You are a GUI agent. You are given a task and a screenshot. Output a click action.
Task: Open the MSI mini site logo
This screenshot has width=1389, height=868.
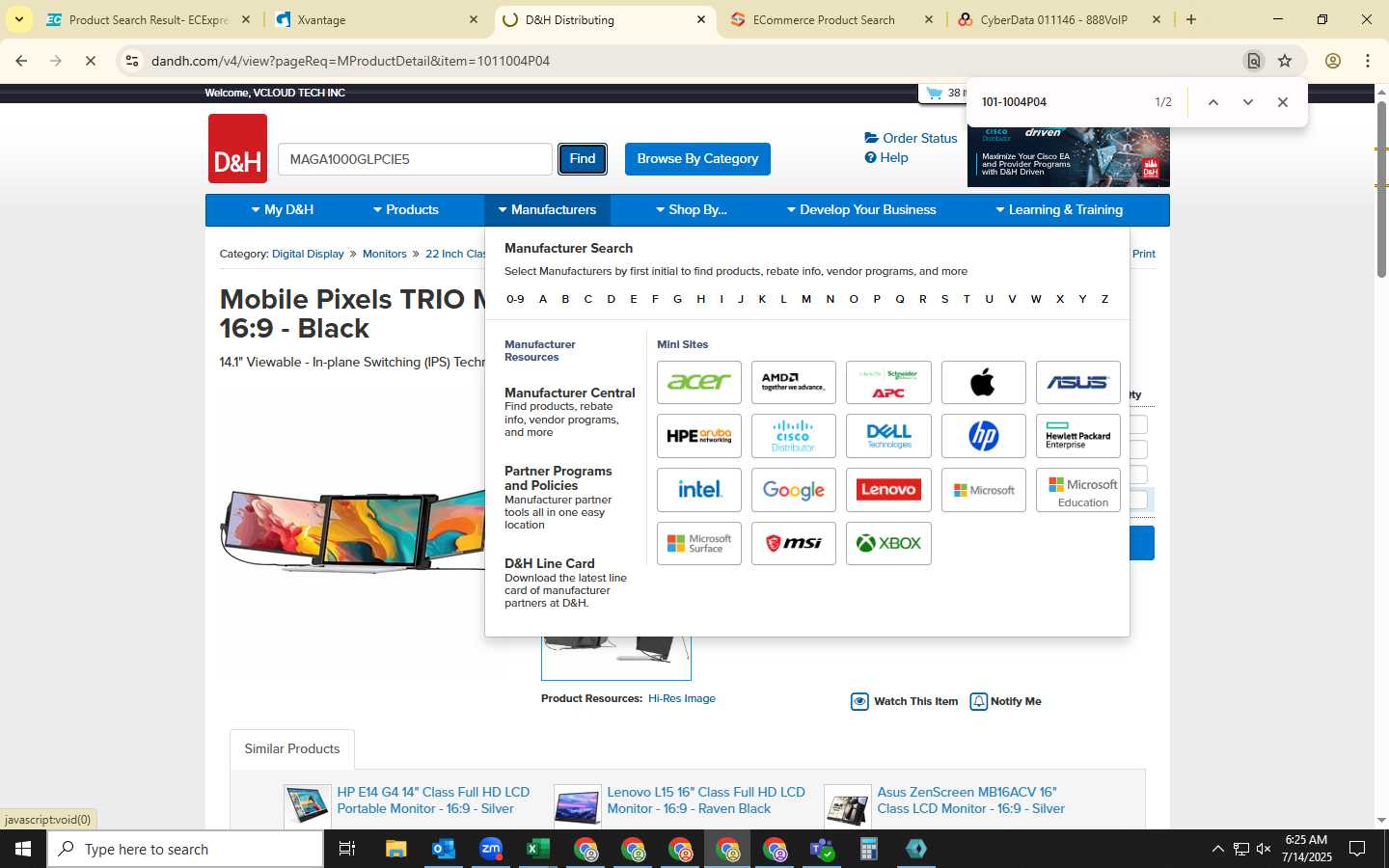pyautogui.click(x=794, y=544)
